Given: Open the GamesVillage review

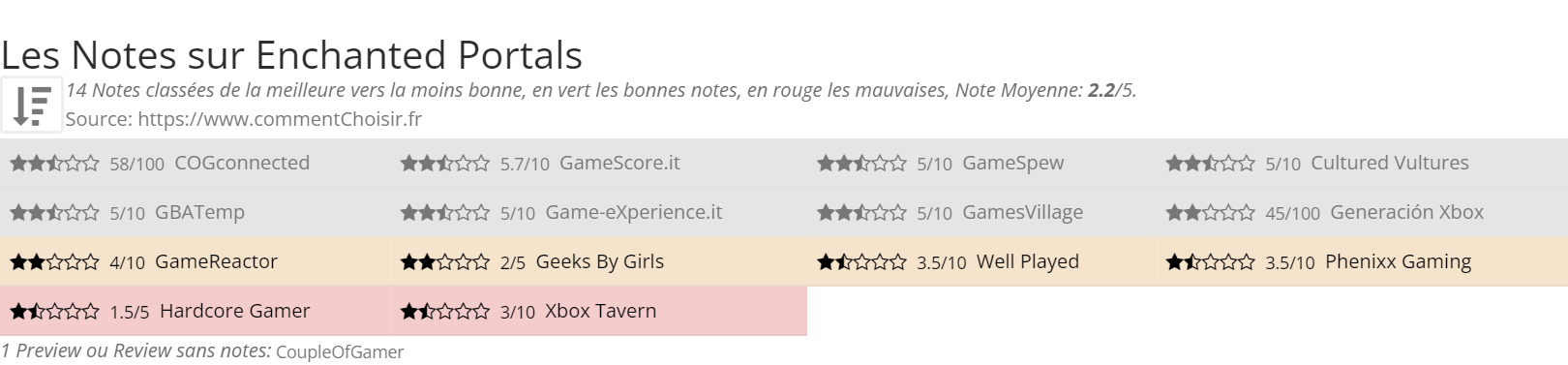Looking at the screenshot, I should pyautogui.click(x=1023, y=212).
